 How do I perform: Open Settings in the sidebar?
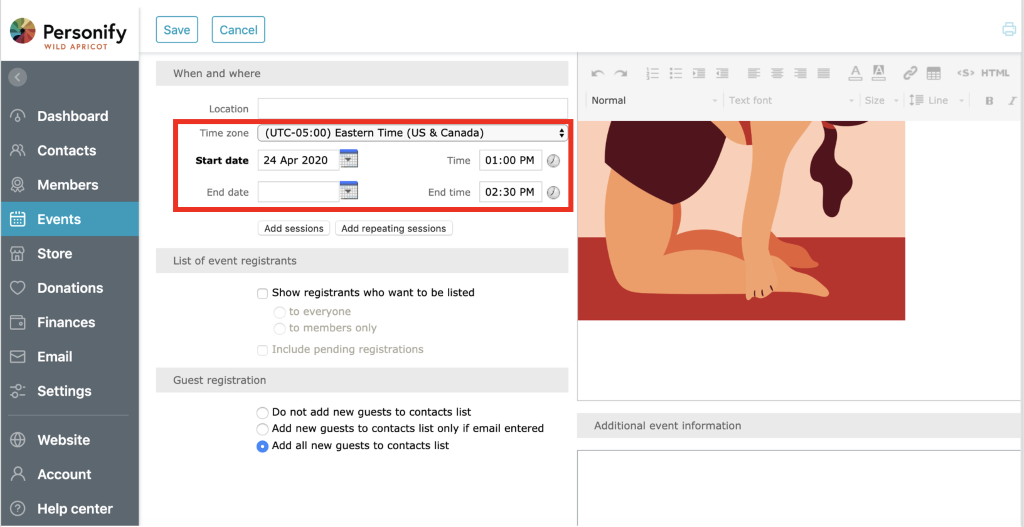point(69,391)
